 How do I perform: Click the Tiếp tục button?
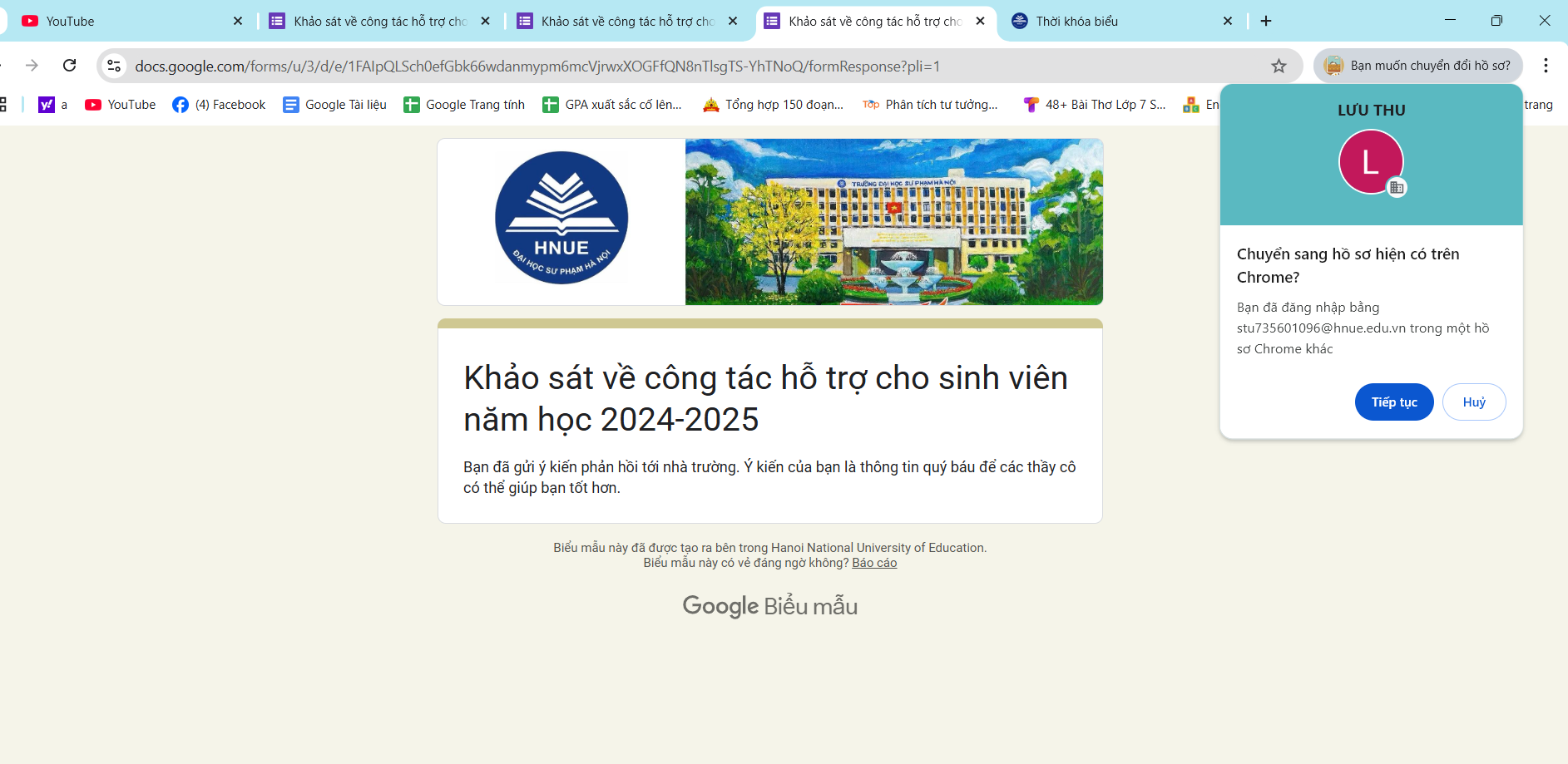pos(1393,402)
